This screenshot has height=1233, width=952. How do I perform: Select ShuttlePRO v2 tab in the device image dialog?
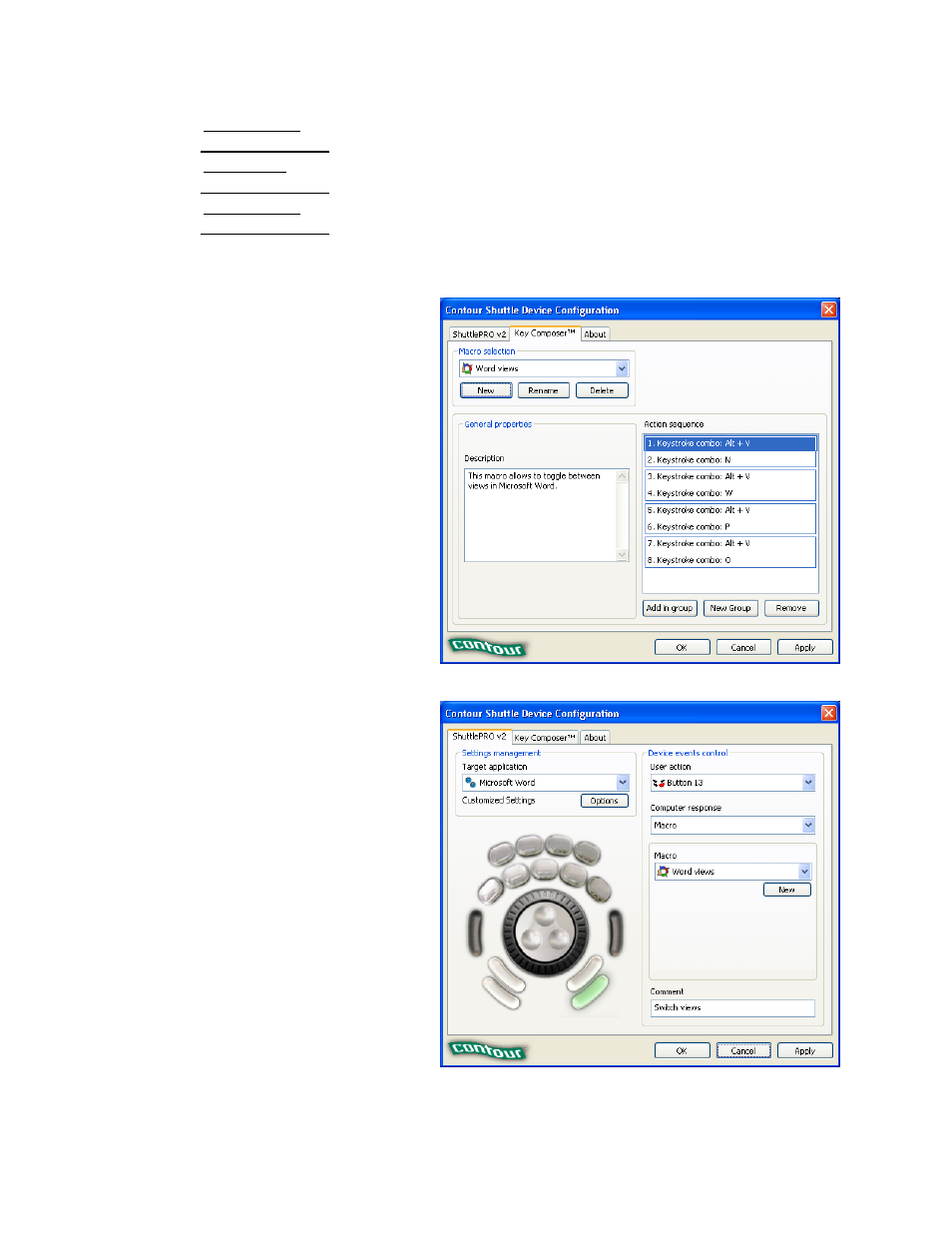479,737
